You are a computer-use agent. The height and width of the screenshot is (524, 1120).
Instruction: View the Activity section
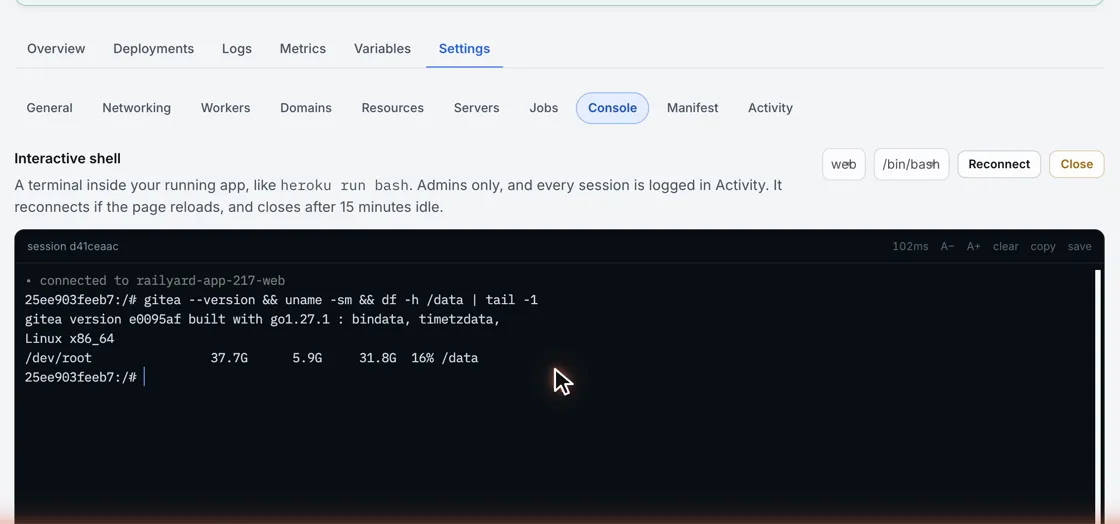tap(770, 108)
